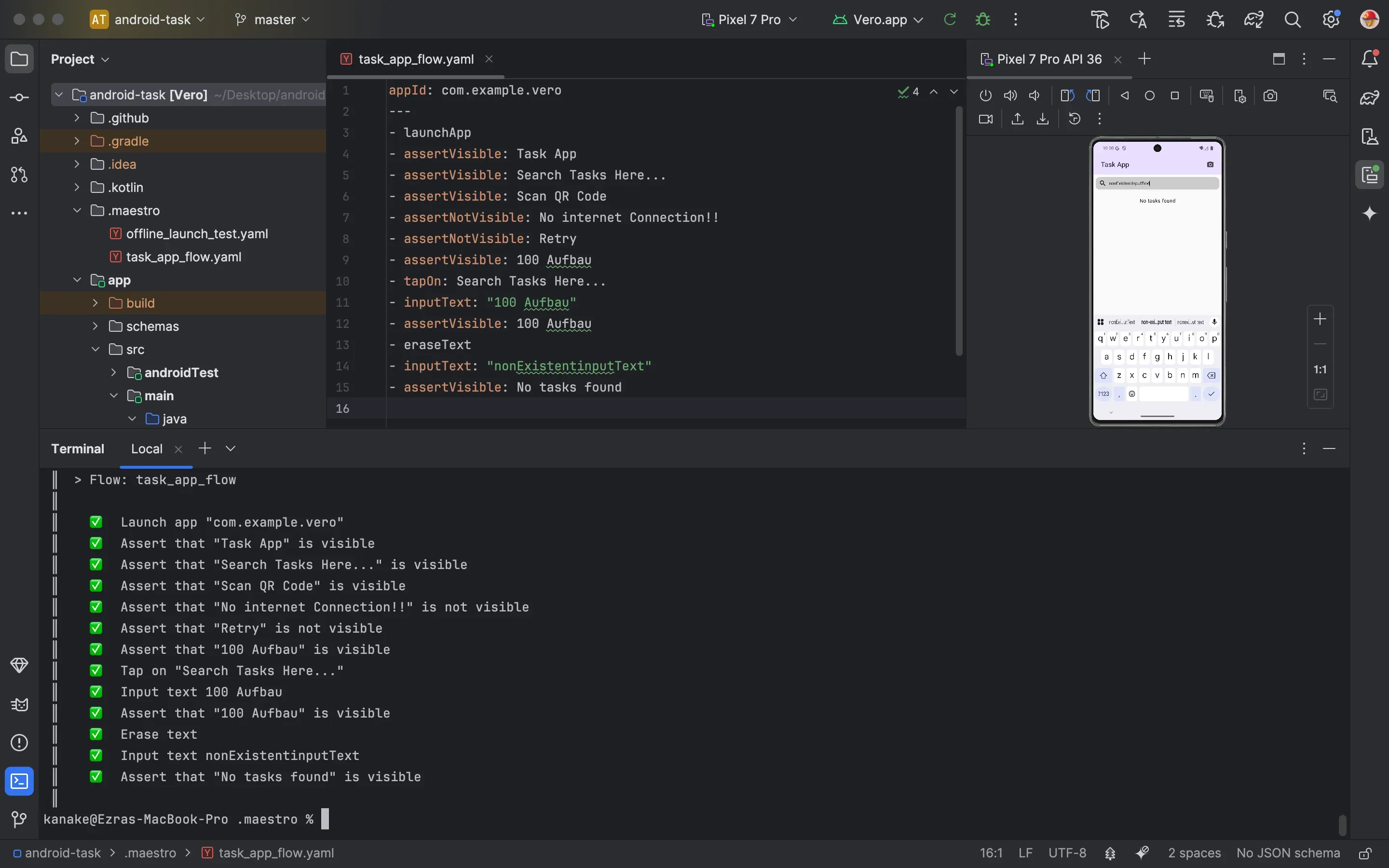Toggle emulator record screen video icon

point(985,119)
